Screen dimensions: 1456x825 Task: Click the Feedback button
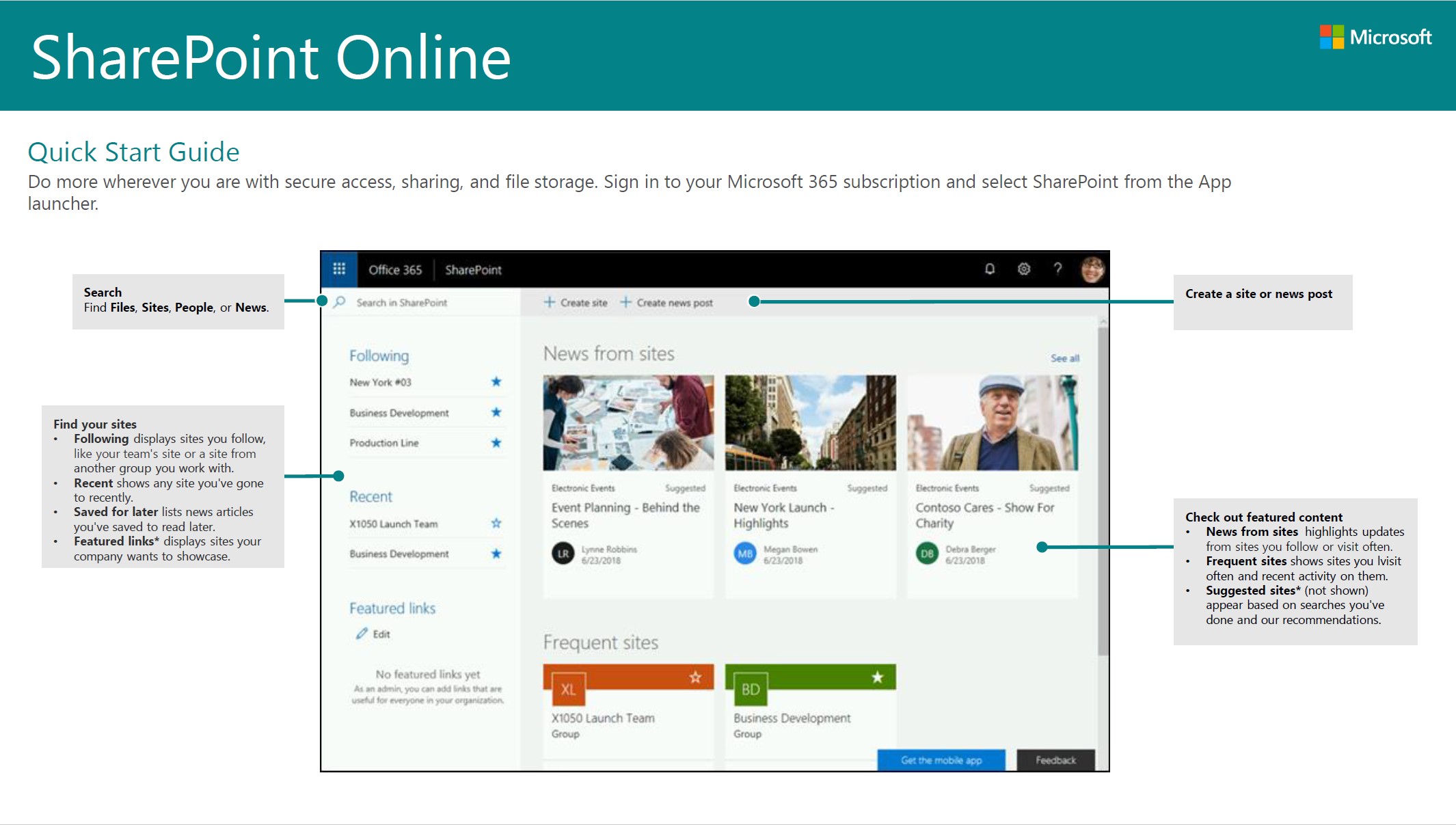(x=1055, y=759)
